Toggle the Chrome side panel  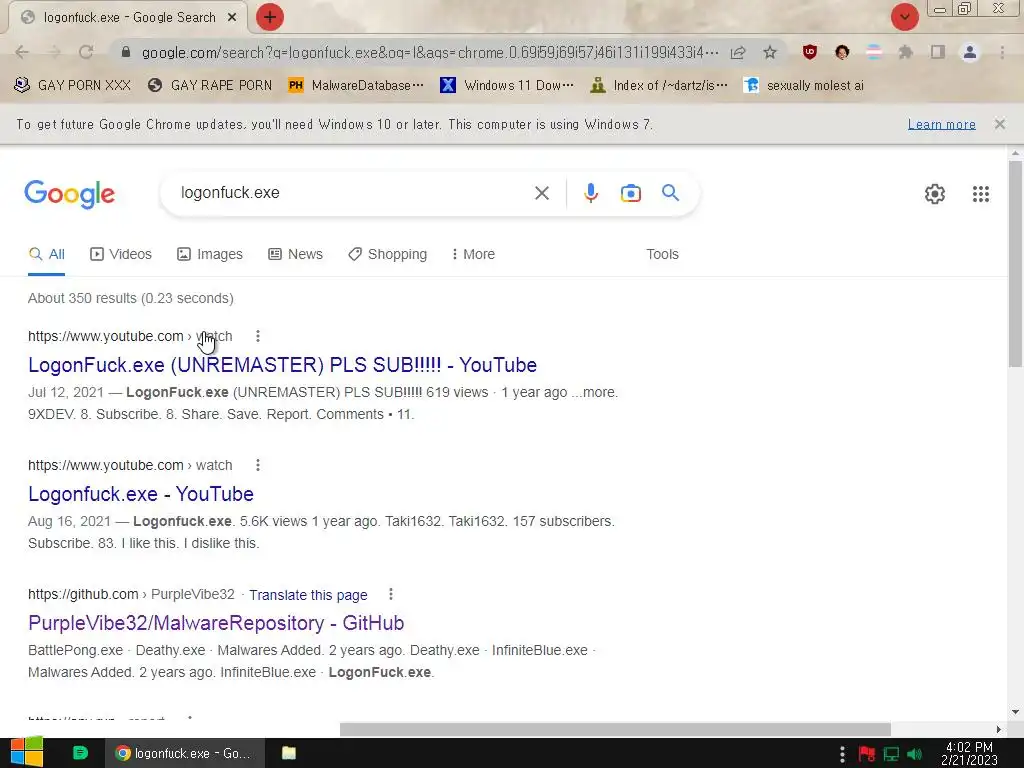[938, 52]
